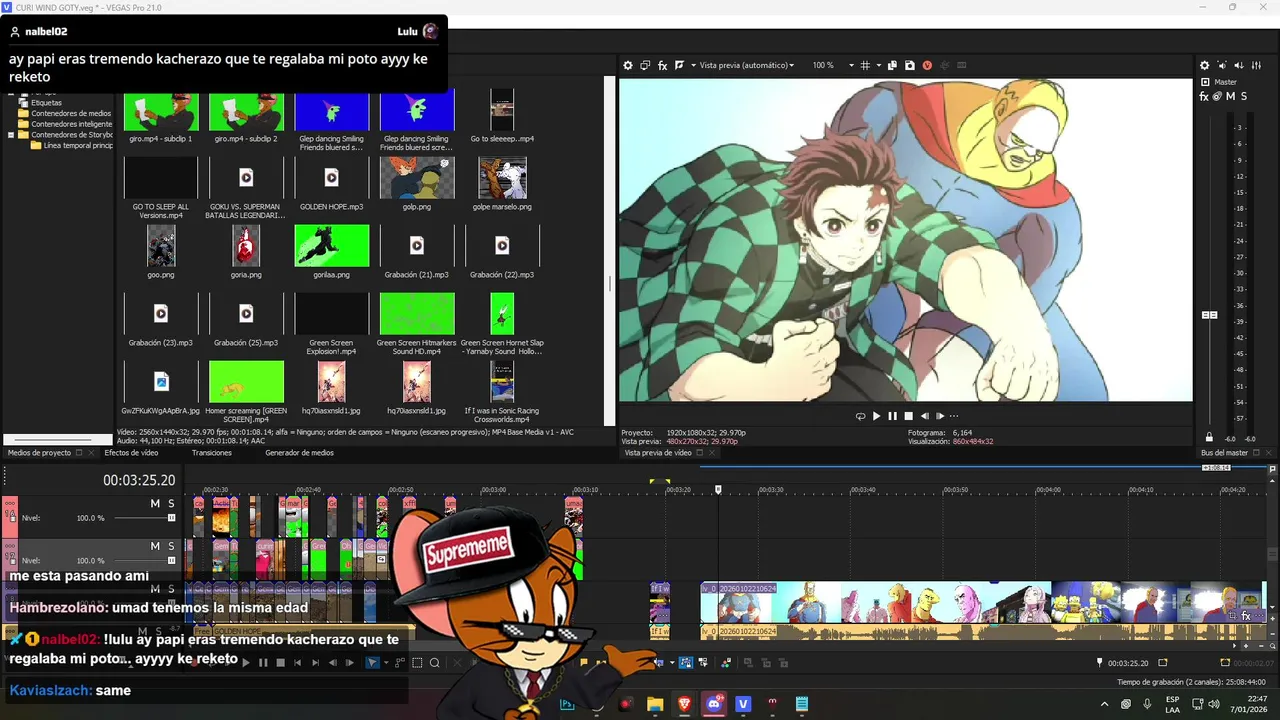Viewport: 1280px width, 720px height.
Task: Switch to Efectos de vídeo tab
Action: tap(131, 453)
